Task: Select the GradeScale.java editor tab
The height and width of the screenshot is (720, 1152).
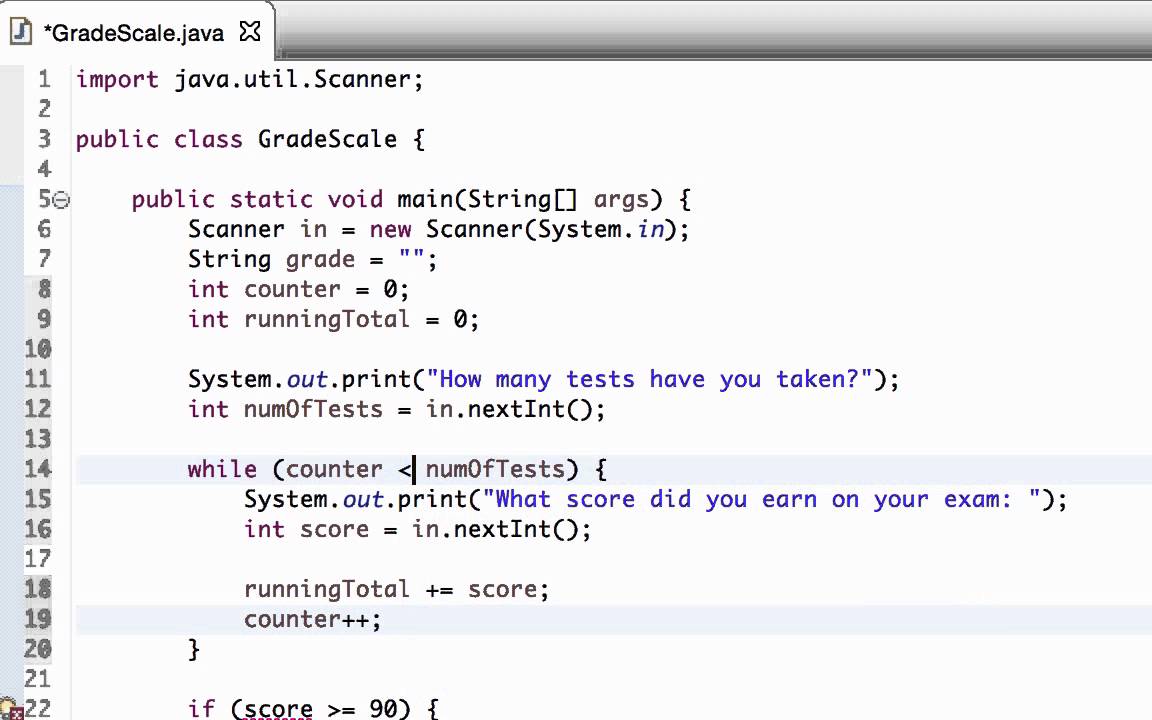Action: tap(137, 32)
